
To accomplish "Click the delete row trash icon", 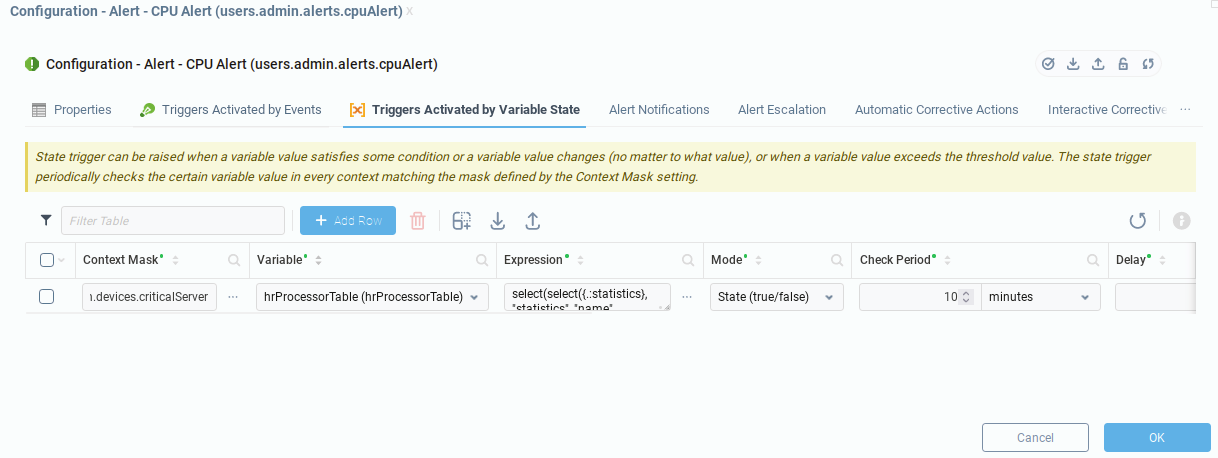I will 418,221.
